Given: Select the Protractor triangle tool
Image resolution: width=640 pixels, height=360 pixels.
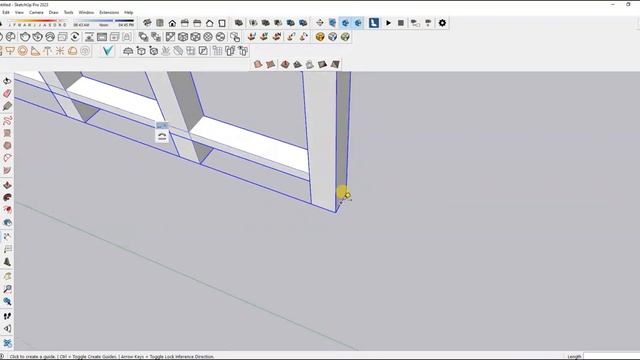Looking at the screenshot, I should [x=35, y=51].
